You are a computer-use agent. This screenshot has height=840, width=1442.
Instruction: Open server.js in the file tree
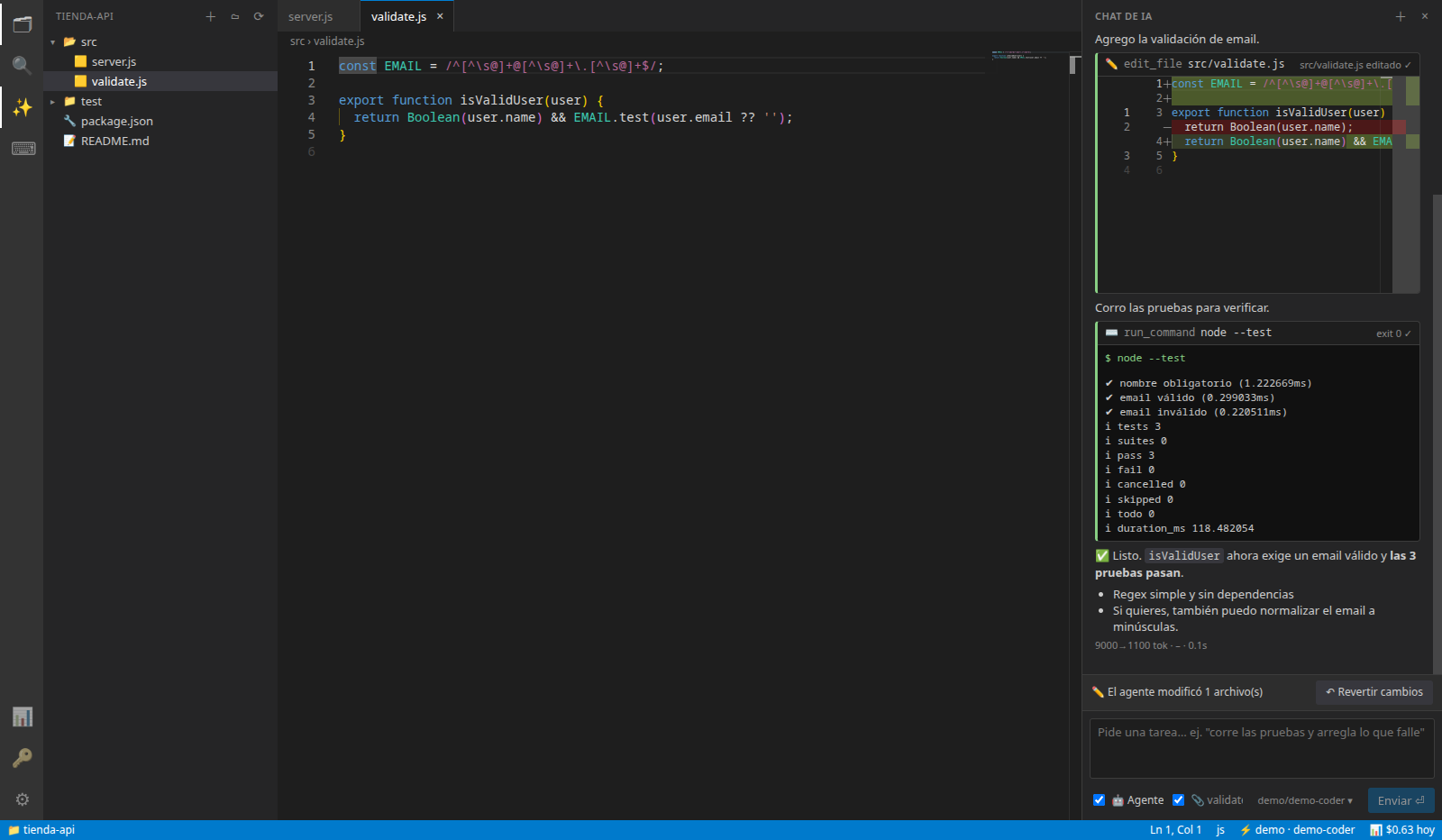160,61
